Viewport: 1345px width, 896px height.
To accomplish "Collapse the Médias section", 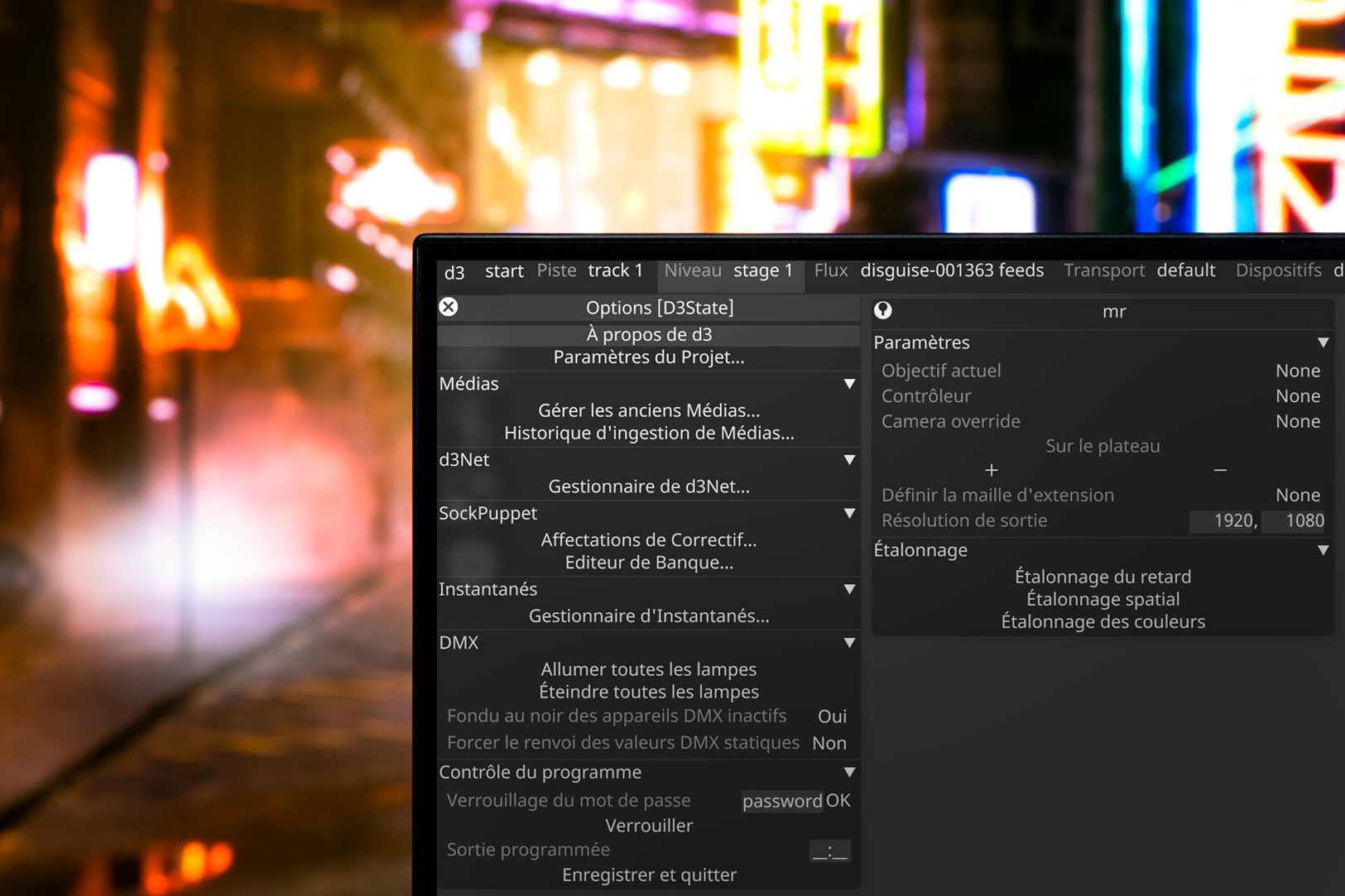I will coord(849,384).
